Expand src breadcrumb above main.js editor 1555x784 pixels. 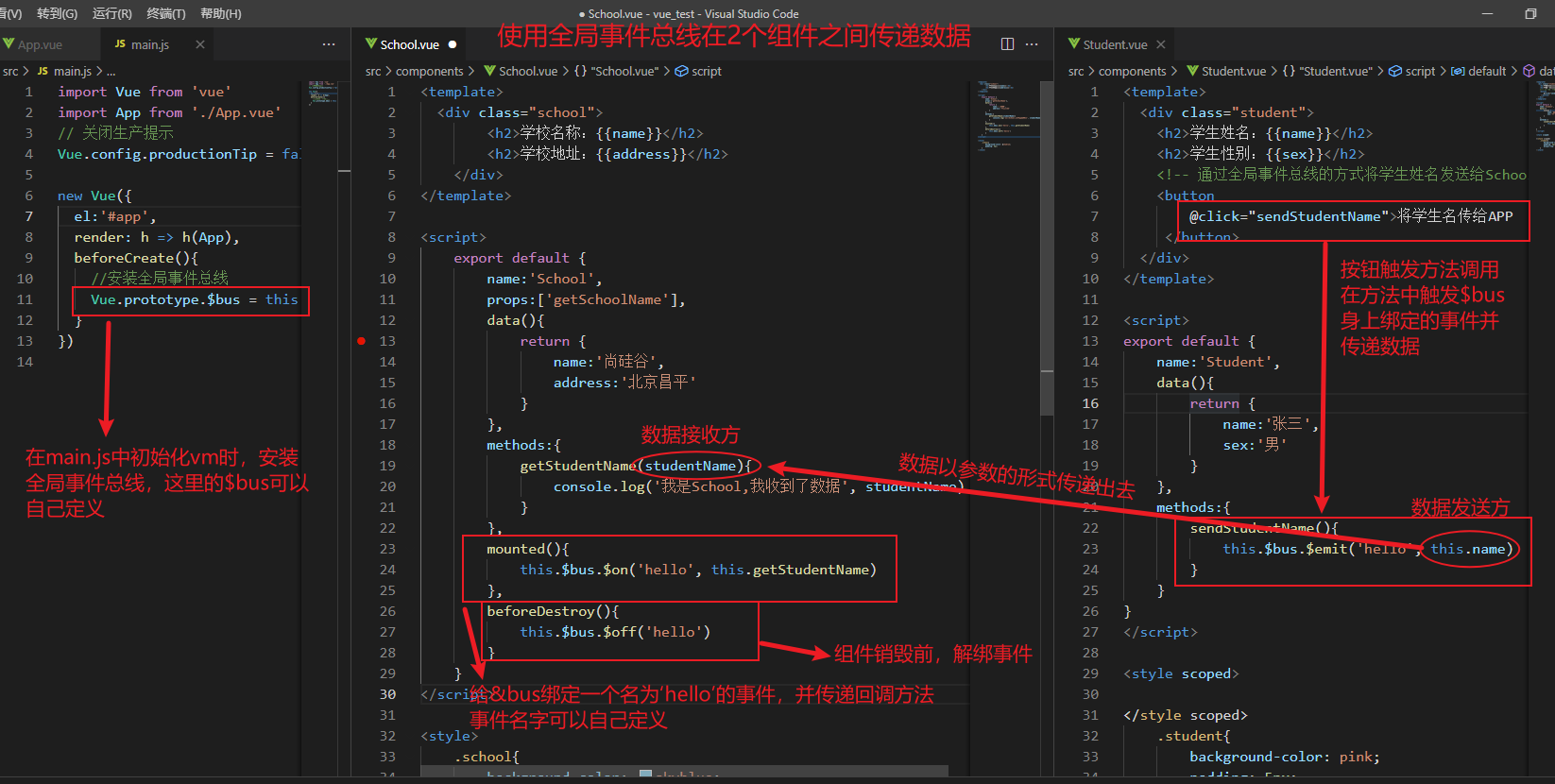tap(10, 71)
